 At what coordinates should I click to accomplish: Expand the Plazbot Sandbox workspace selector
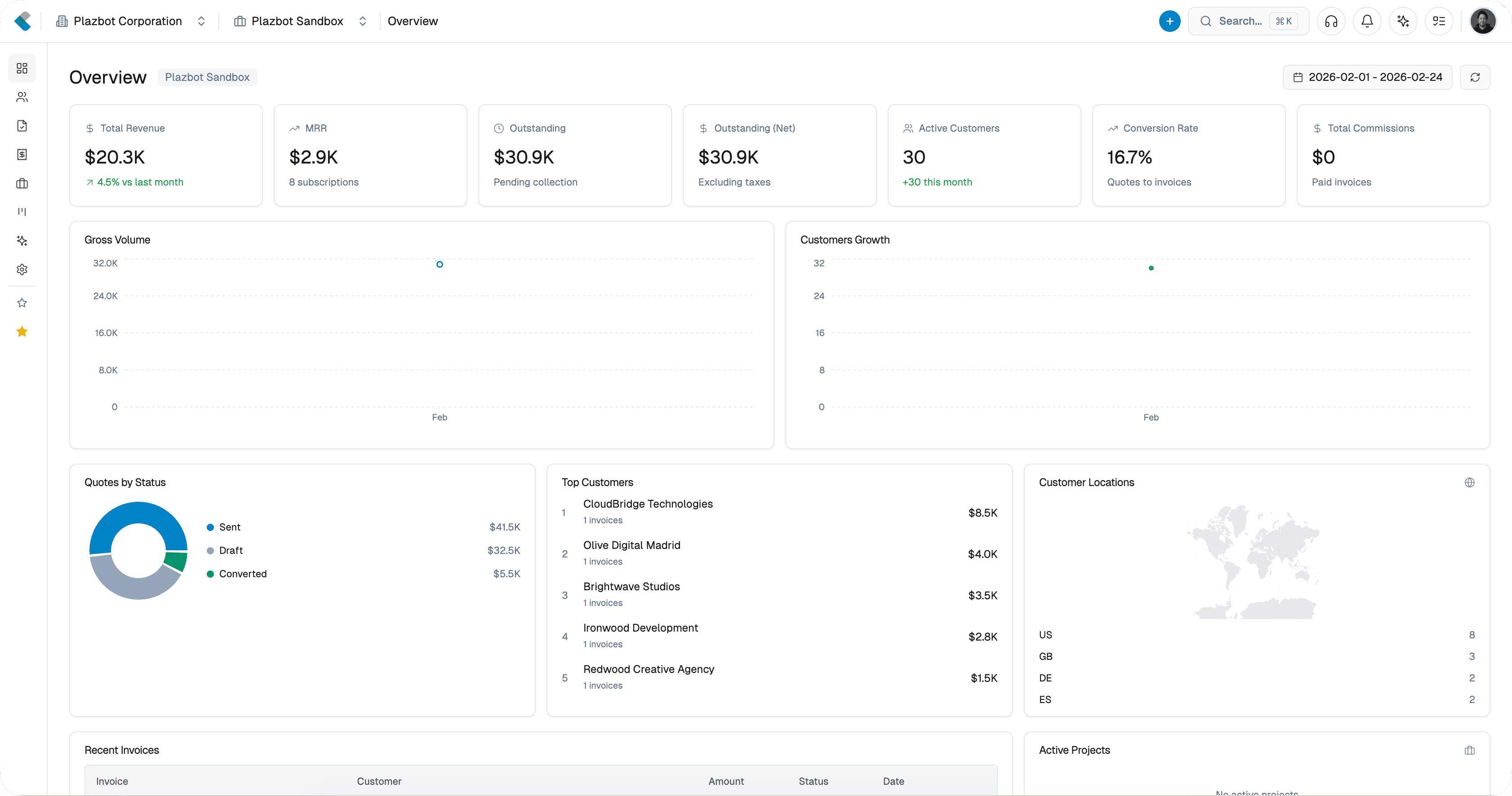[x=296, y=21]
